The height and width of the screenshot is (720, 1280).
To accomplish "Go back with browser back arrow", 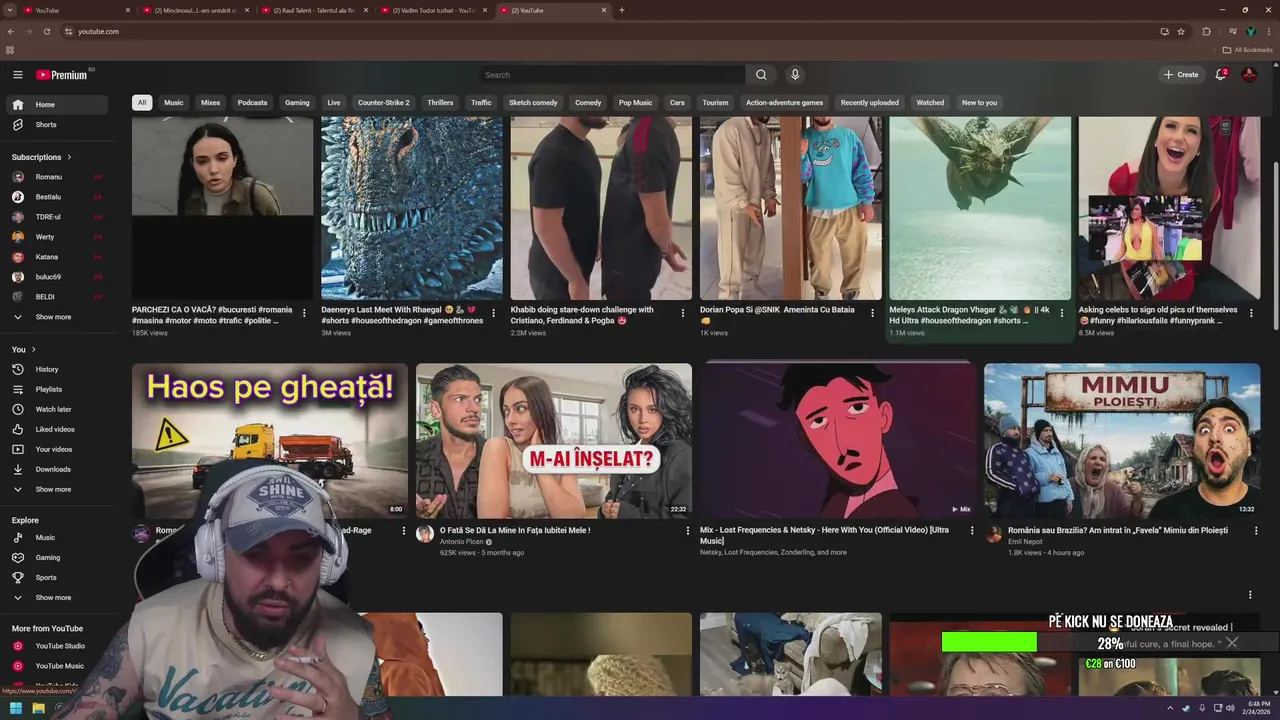I will (11, 31).
